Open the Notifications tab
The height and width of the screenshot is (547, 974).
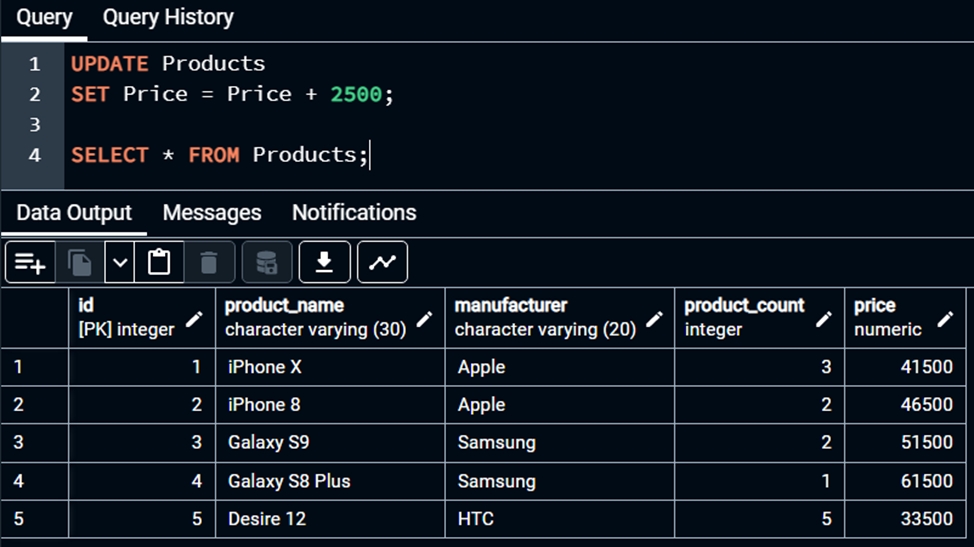tap(354, 213)
